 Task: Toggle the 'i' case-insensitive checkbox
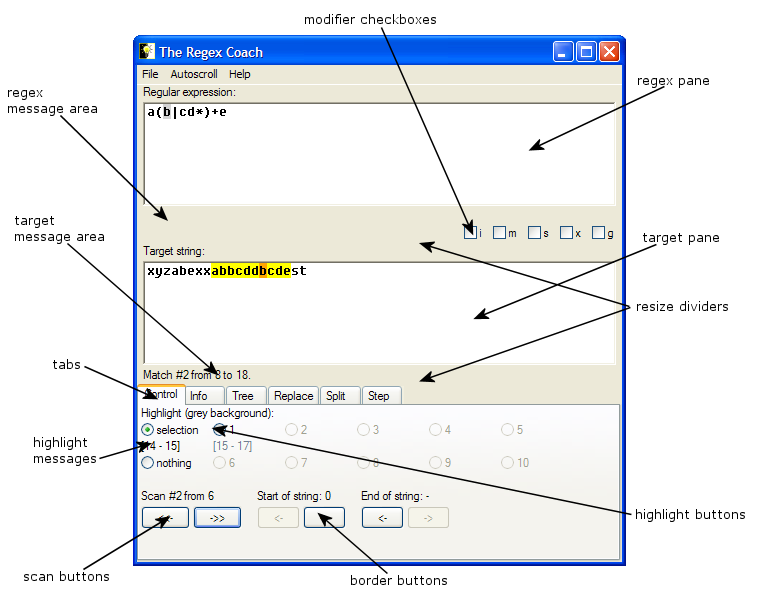pos(470,233)
